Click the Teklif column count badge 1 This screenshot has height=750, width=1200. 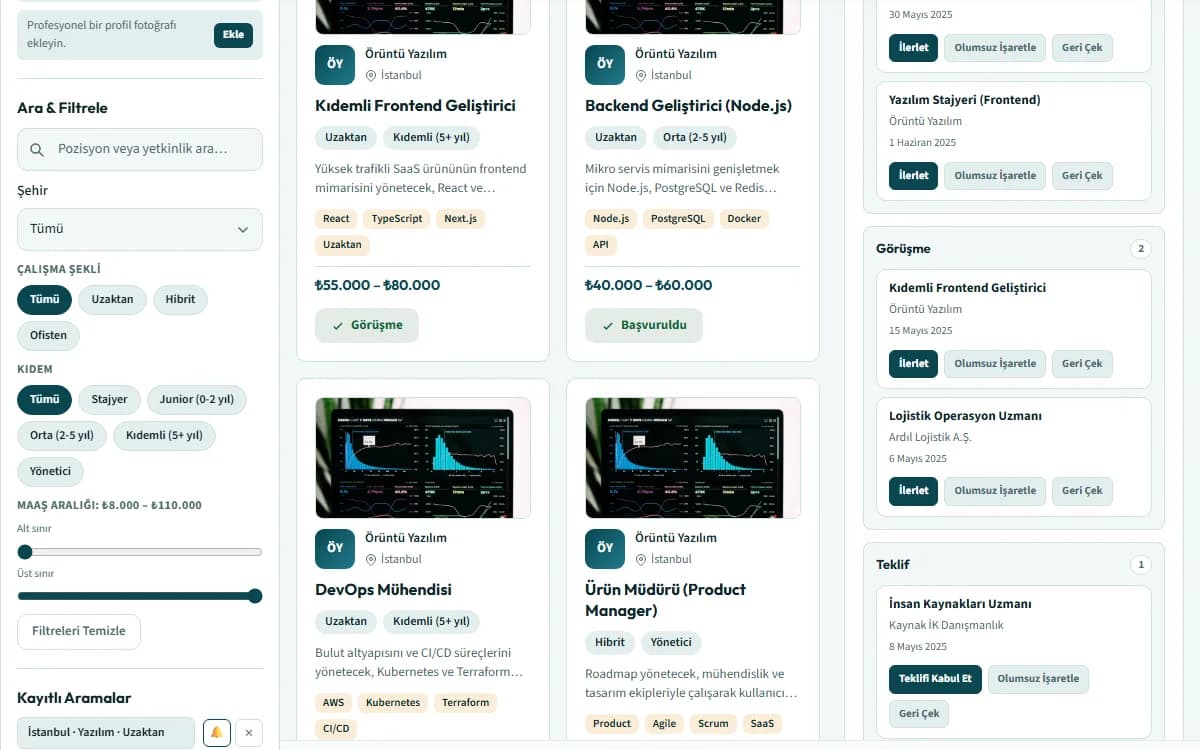pos(1141,565)
